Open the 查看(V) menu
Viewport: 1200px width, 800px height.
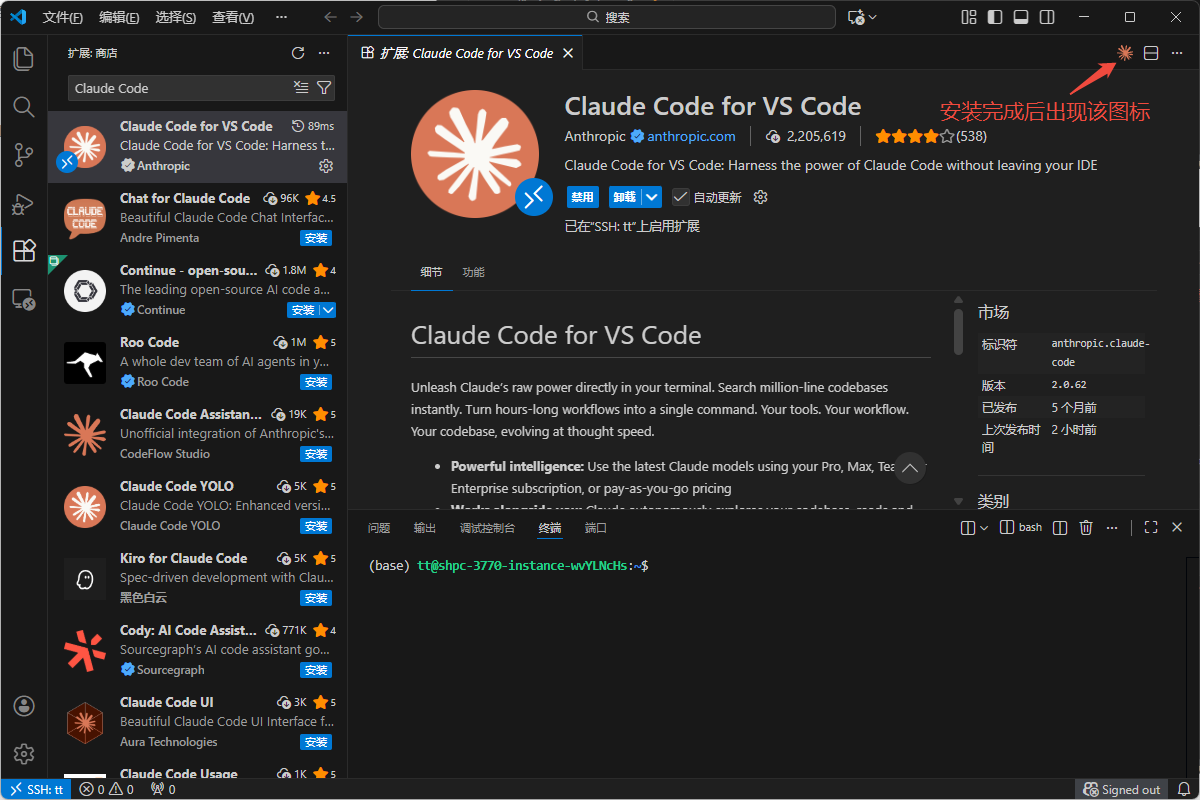[233, 17]
